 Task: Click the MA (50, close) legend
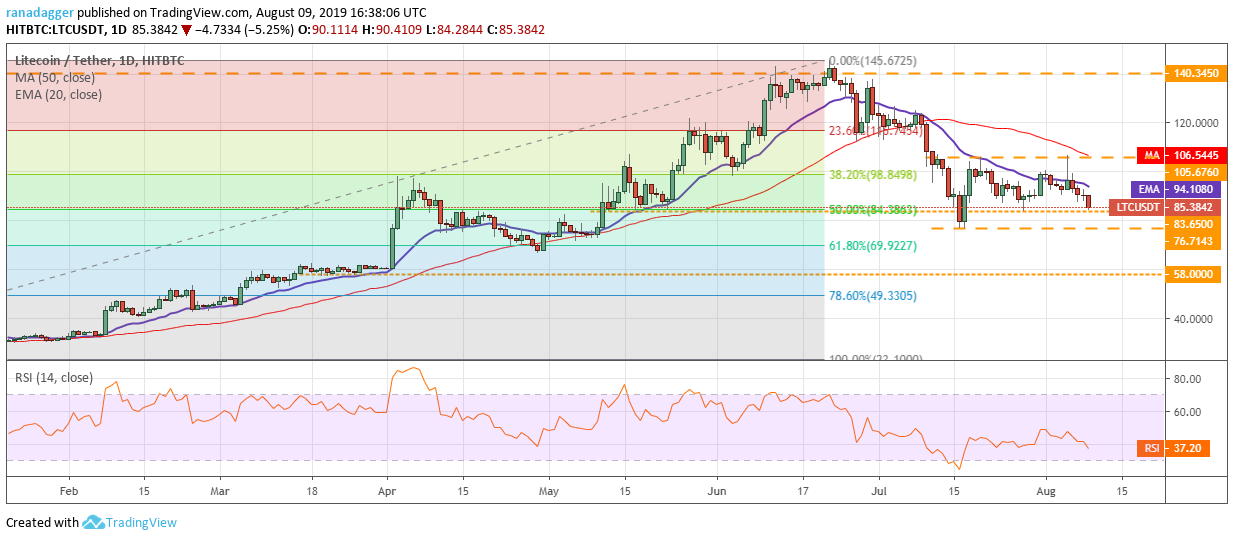(x=57, y=80)
